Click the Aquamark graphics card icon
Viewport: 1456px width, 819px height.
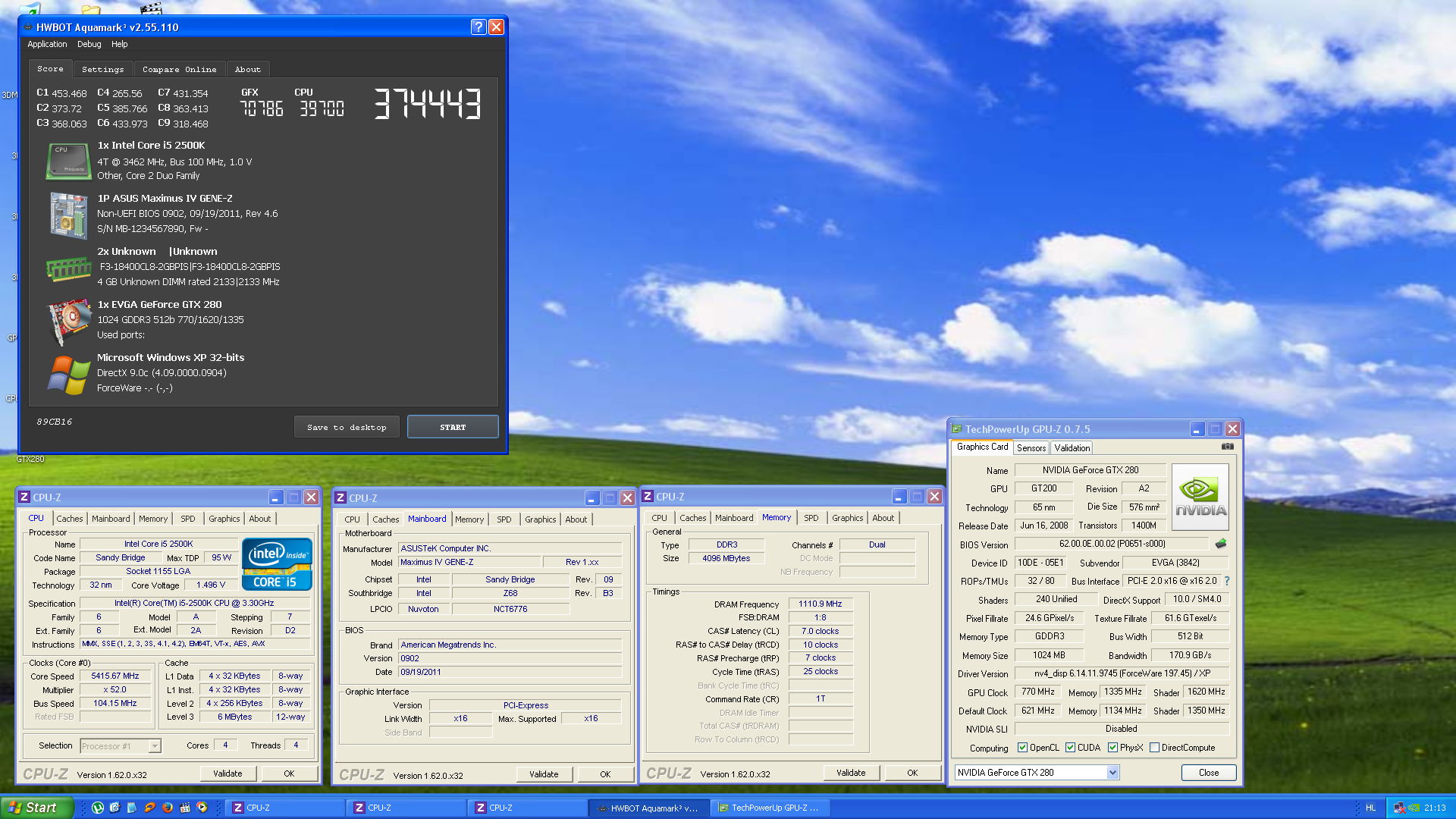(x=68, y=322)
